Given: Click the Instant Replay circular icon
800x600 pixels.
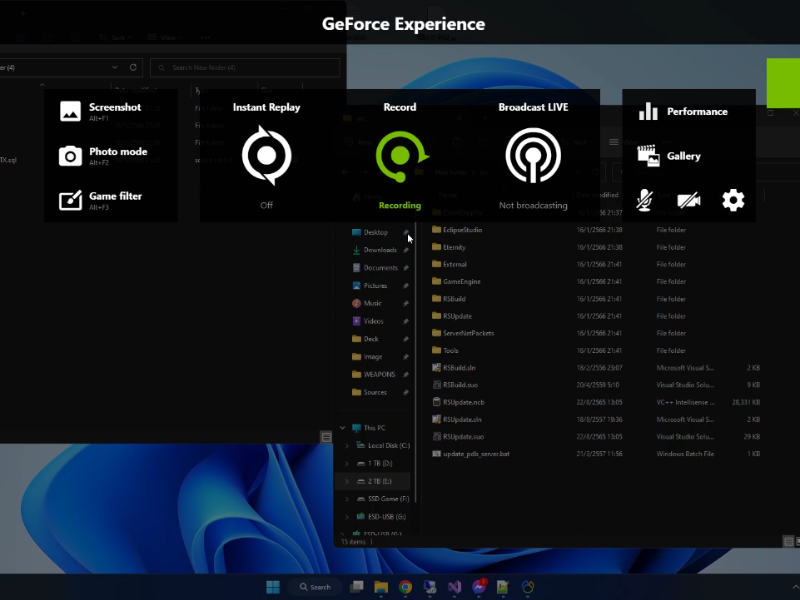Looking at the screenshot, I should pos(266,155).
